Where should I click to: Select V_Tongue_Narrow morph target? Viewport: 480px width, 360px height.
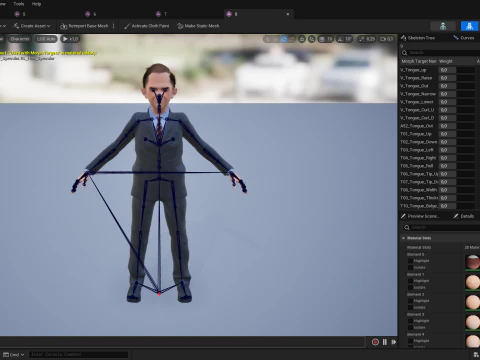click(x=418, y=94)
